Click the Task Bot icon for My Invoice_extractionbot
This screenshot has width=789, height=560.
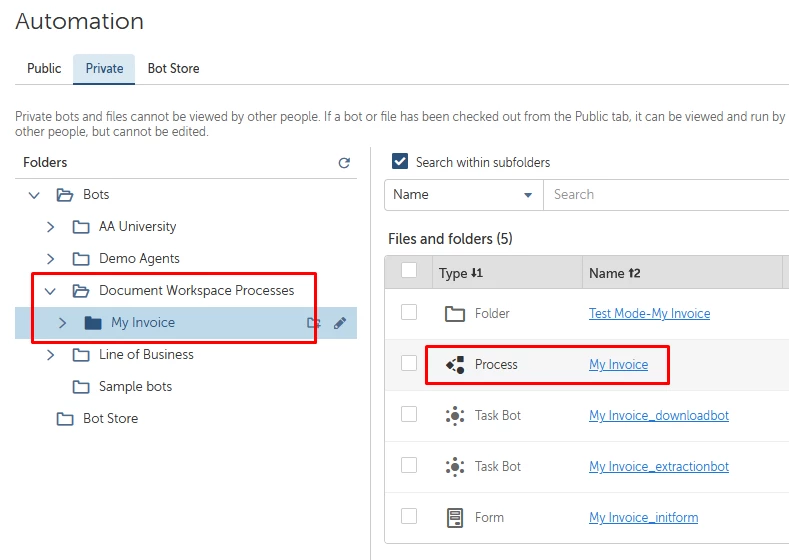point(455,467)
